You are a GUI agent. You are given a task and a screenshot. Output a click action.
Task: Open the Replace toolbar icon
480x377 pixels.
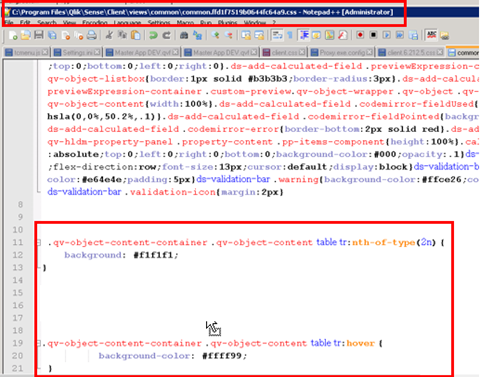point(197,35)
